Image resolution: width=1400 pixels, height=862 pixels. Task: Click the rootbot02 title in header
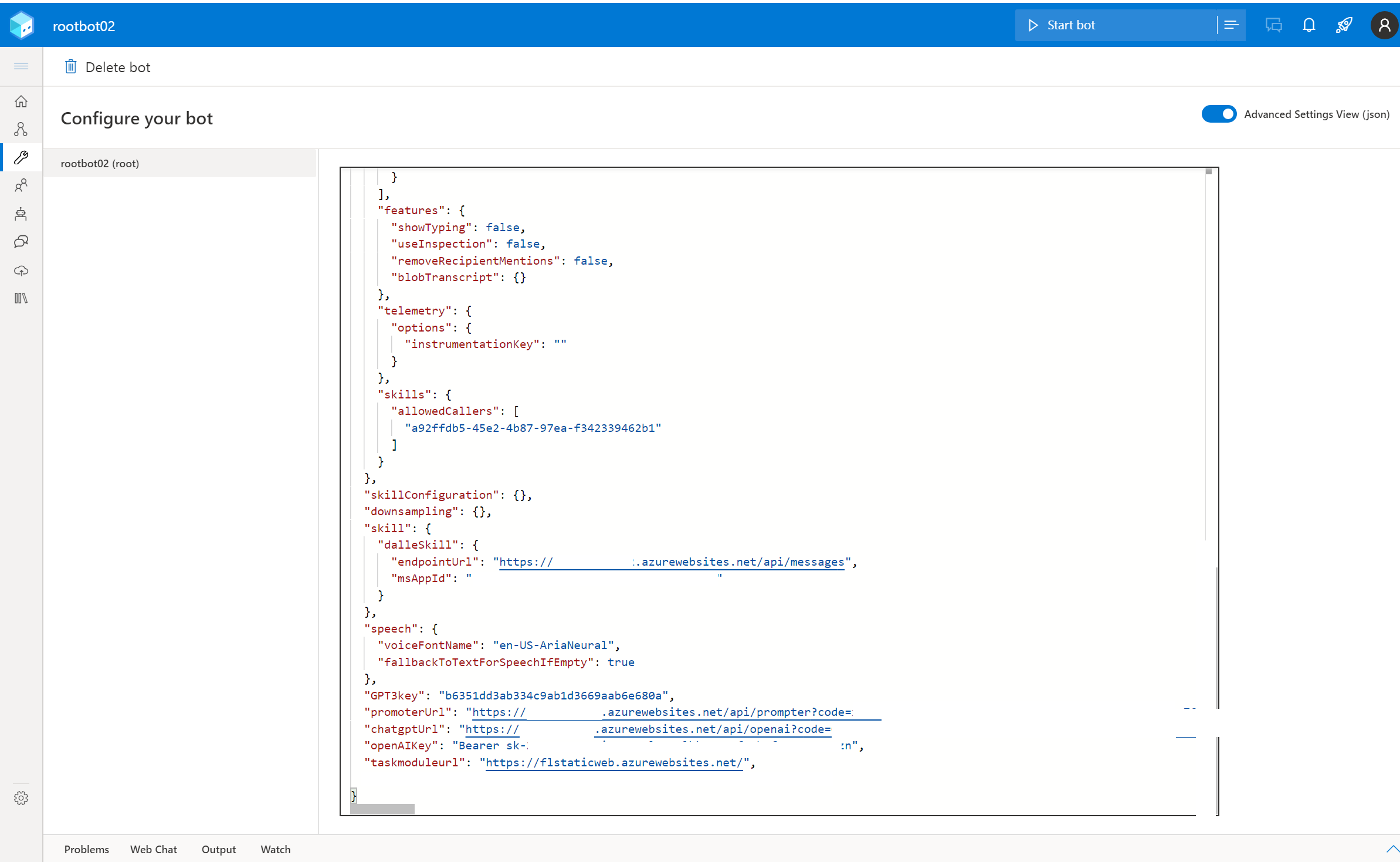coord(84,26)
